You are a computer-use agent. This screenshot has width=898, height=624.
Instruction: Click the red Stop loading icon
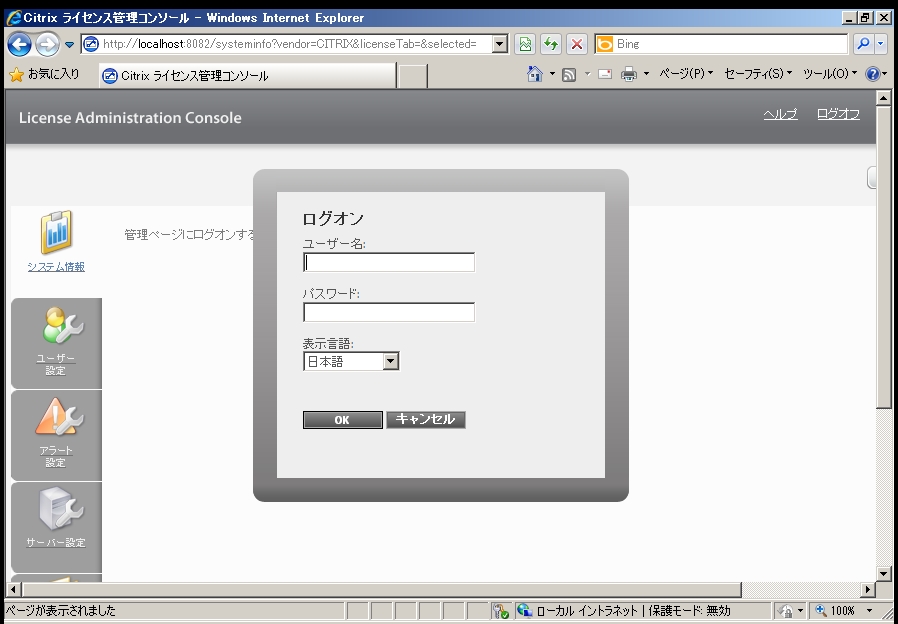pos(577,44)
